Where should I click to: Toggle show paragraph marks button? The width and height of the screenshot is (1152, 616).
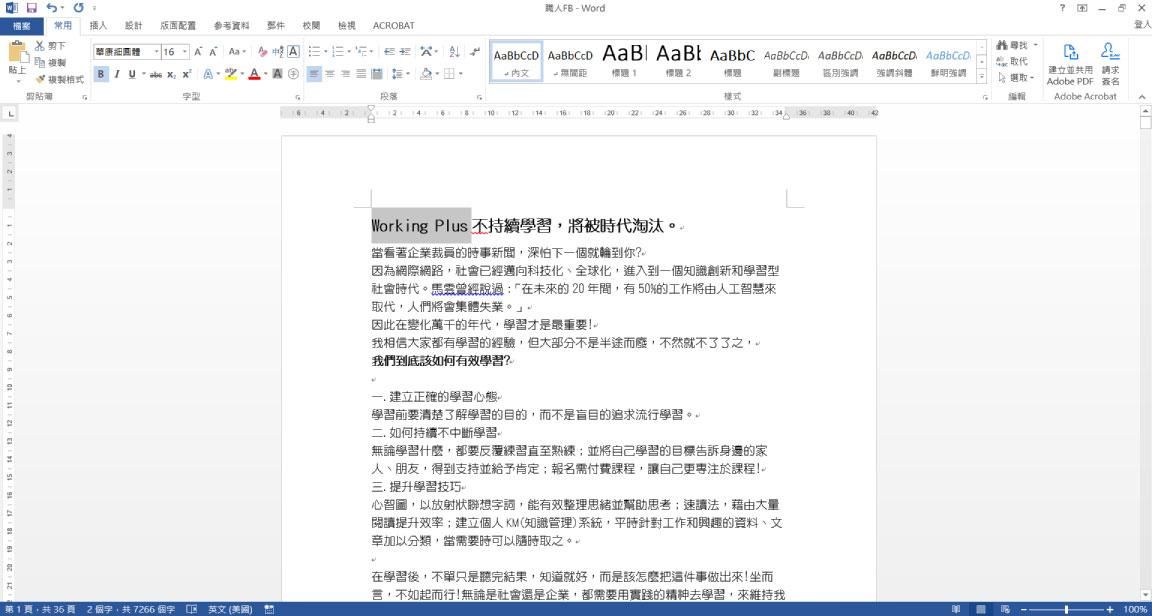pyautogui.click(x=475, y=51)
